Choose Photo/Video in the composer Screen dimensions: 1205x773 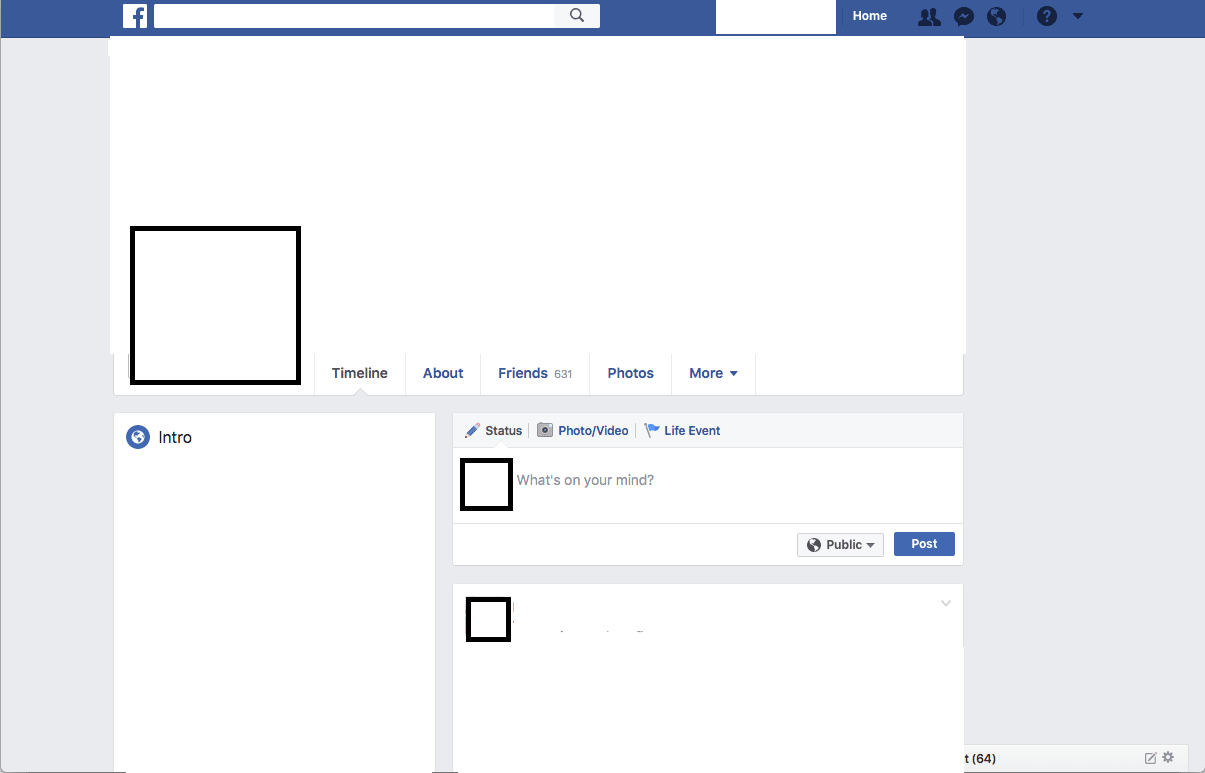[584, 431]
